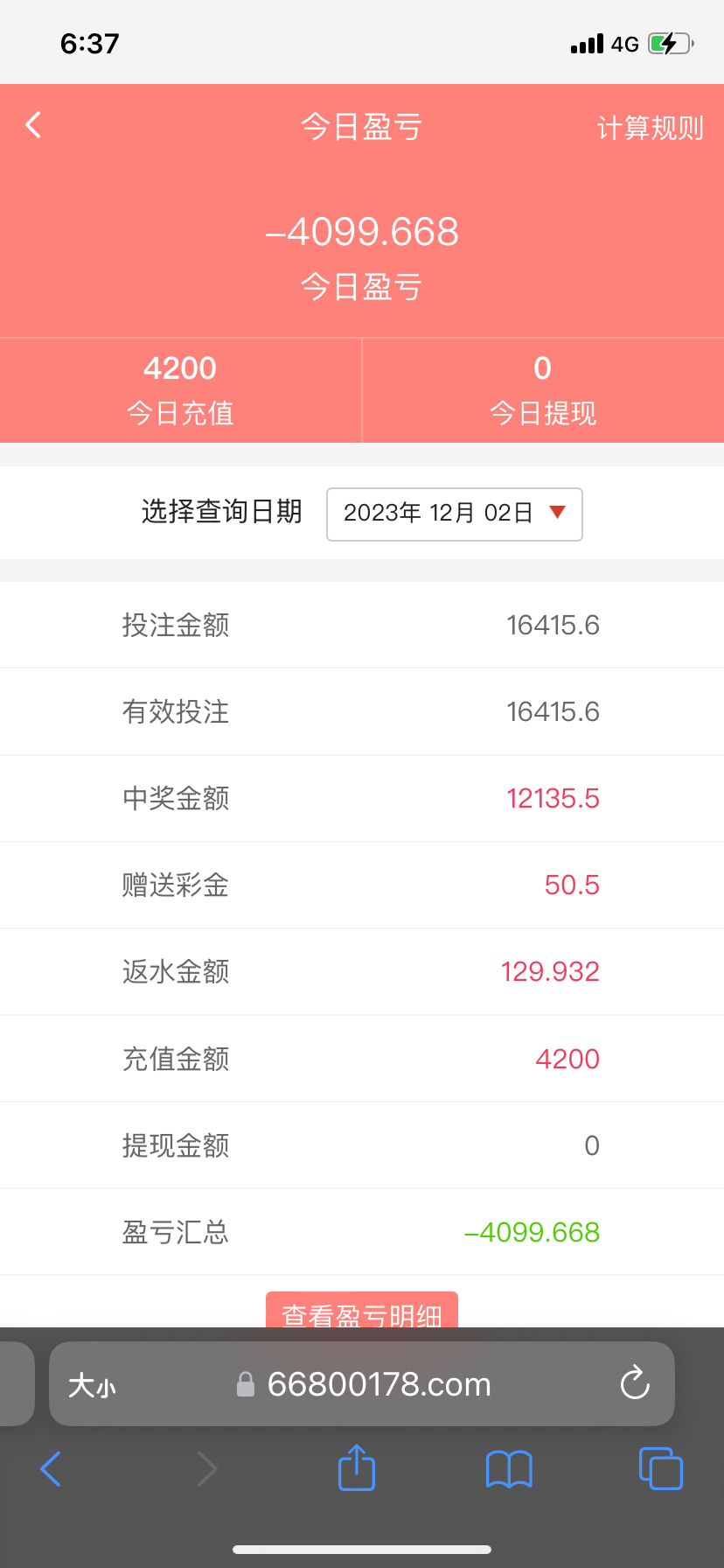Open the Safari share sheet
Image resolution: width=724 pixels, height=1568 pixels.
[x=356, y=1467]
